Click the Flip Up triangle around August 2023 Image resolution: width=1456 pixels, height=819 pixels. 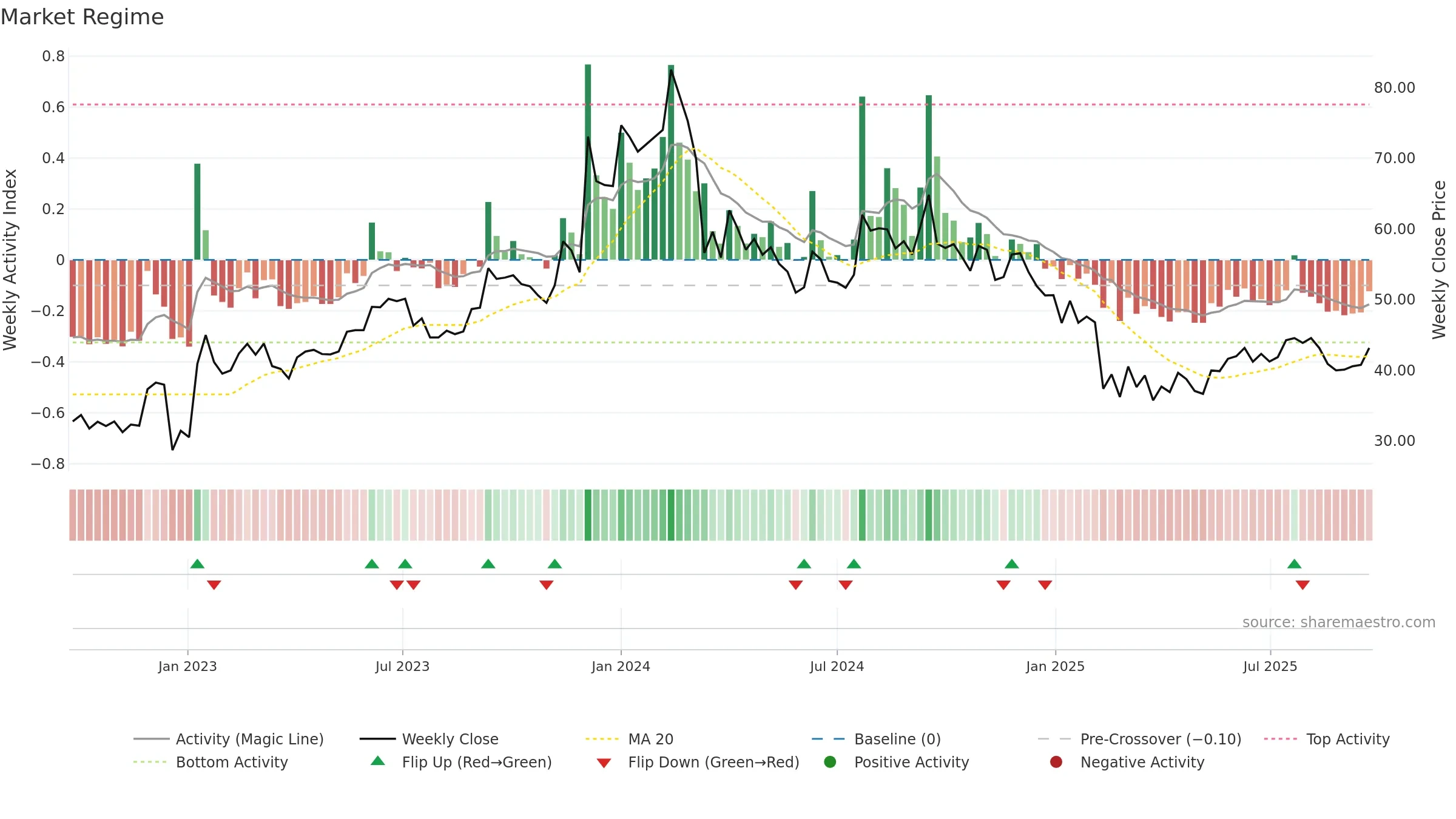tap(488, 564)
